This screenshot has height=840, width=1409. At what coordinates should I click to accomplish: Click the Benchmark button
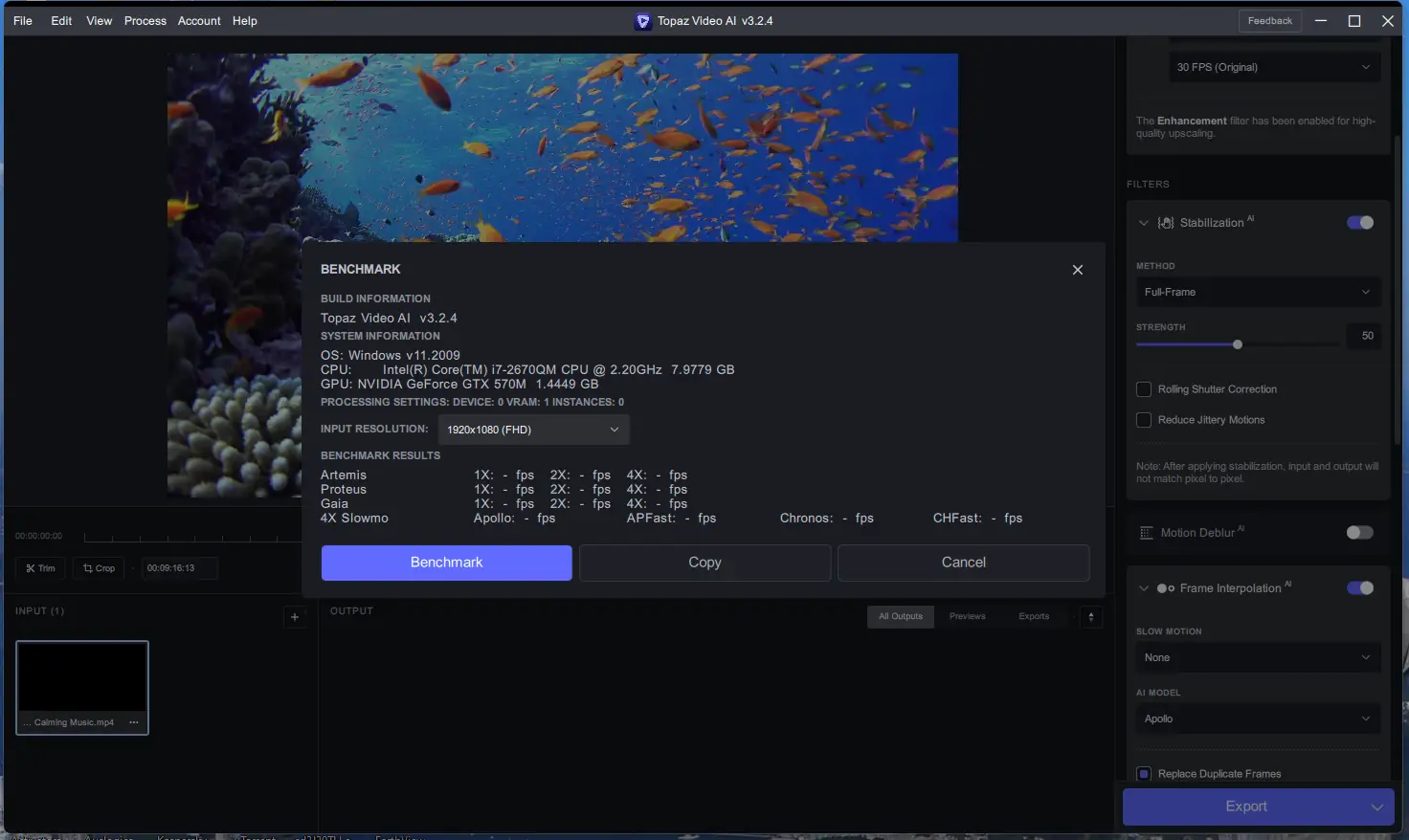pyautogui.click(x=445, y=563)
